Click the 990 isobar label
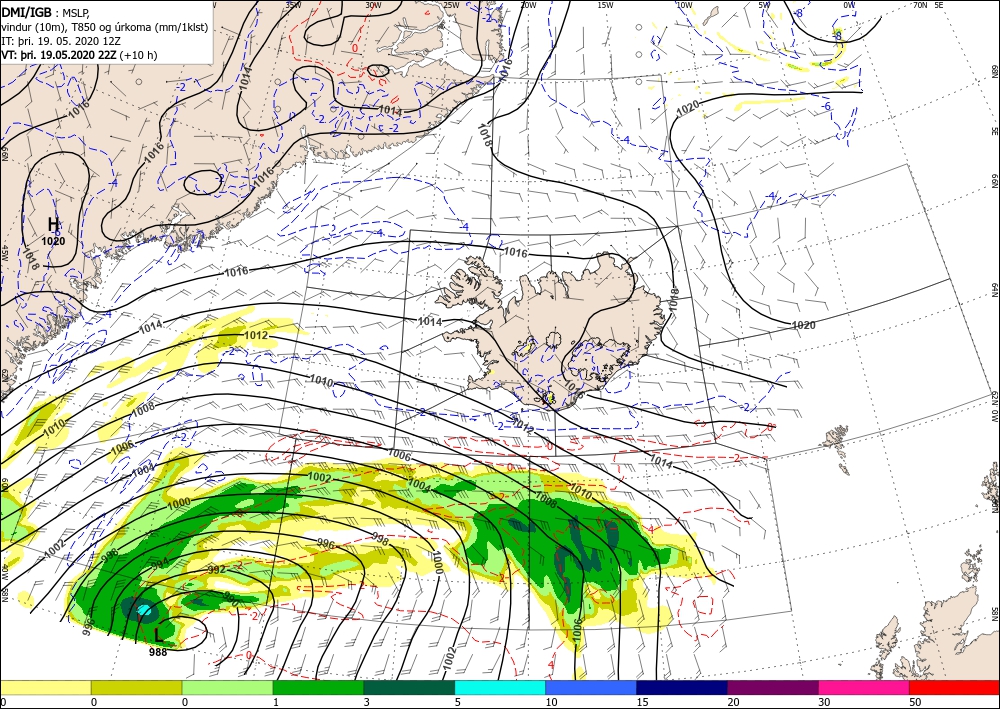Screen dimensions: 1000x709 (x=230, y=598)
